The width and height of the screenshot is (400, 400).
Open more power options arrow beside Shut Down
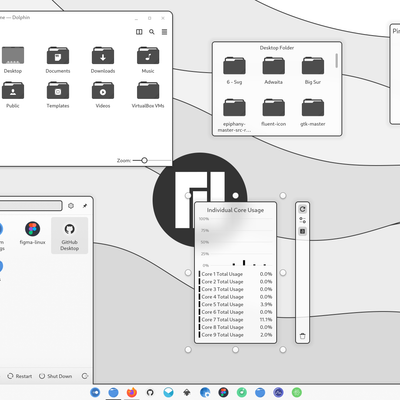[85, 376]
